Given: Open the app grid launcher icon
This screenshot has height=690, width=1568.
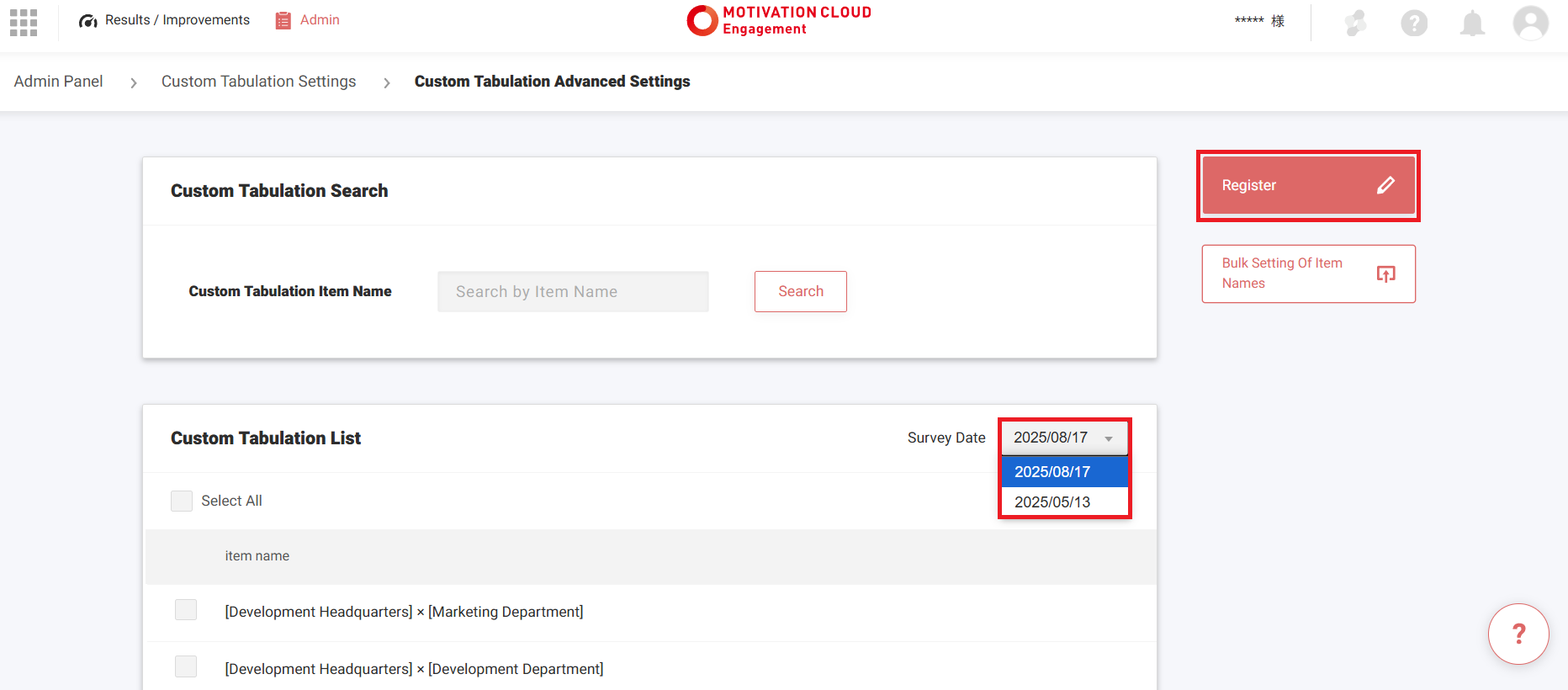Looking at the screenshot, I should 24,23.
